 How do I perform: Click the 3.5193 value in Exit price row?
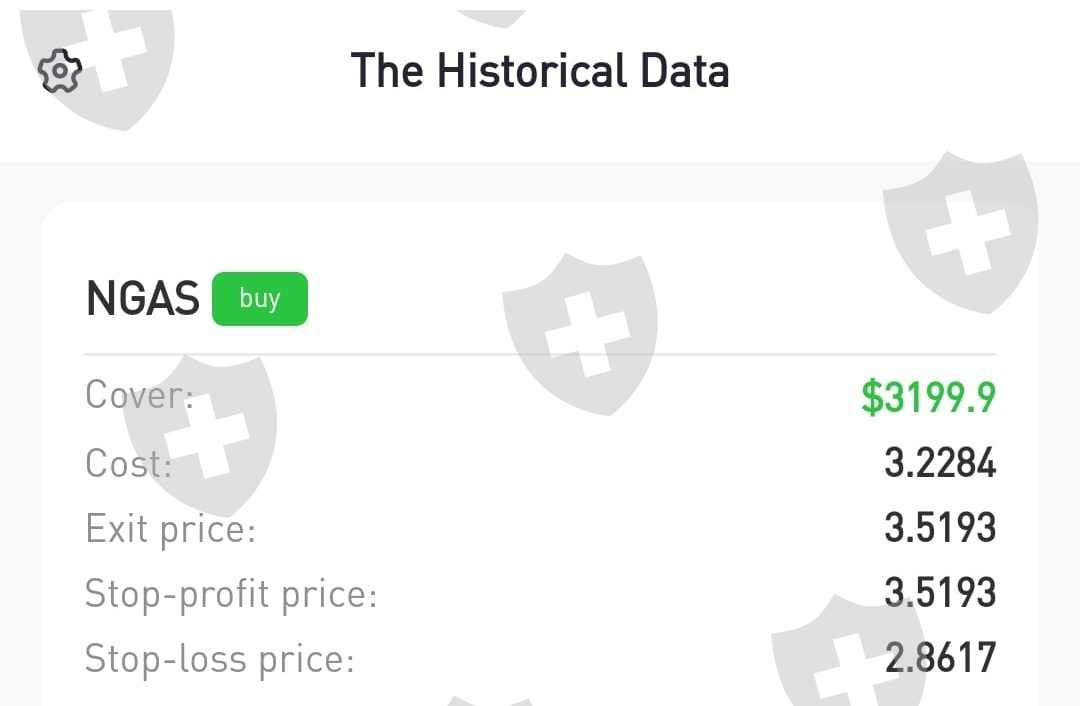point(940,528)
